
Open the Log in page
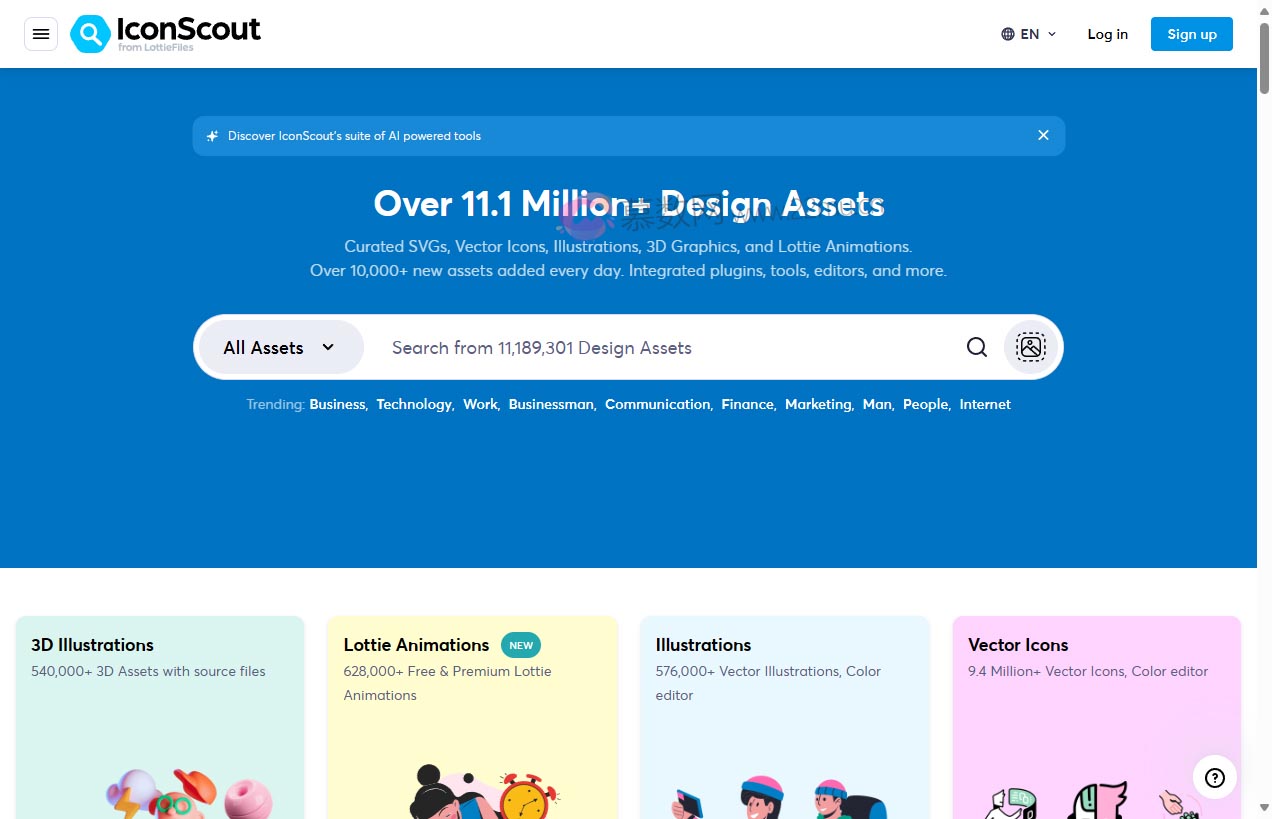coord(1107,34)
